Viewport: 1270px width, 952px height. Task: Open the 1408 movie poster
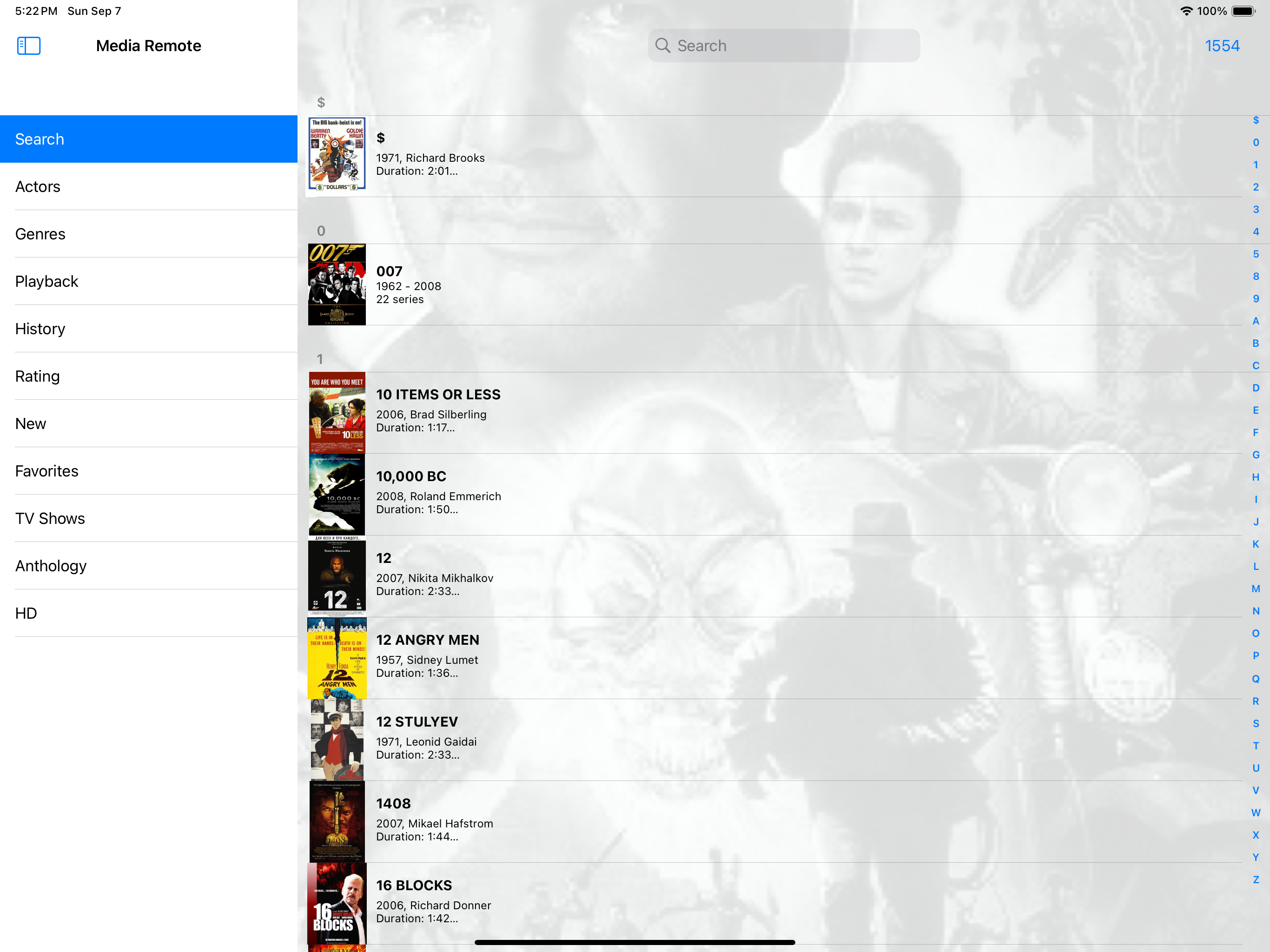(337, 822)
